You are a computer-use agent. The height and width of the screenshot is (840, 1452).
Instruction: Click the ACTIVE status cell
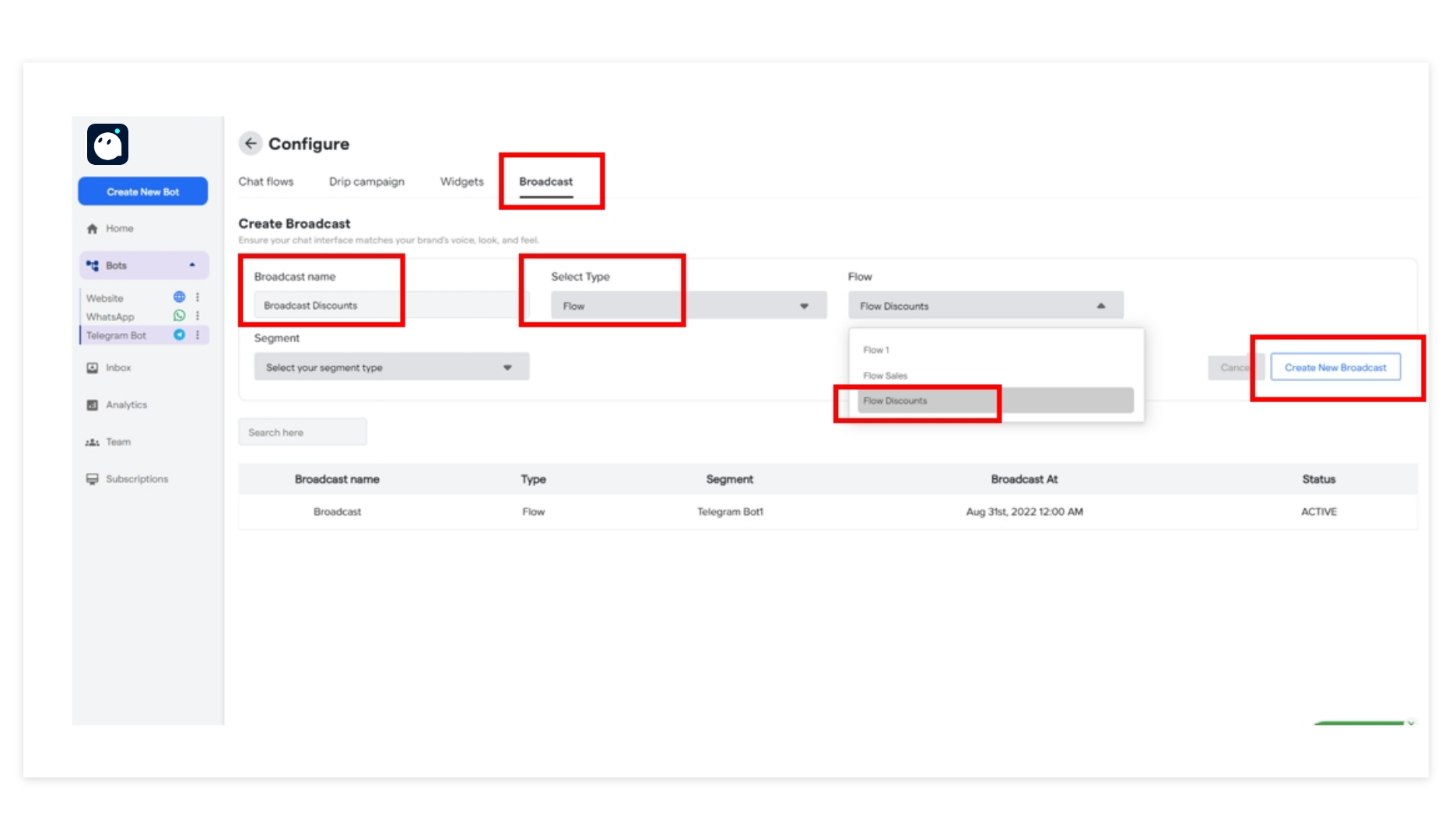click(x=1319, y=512)
